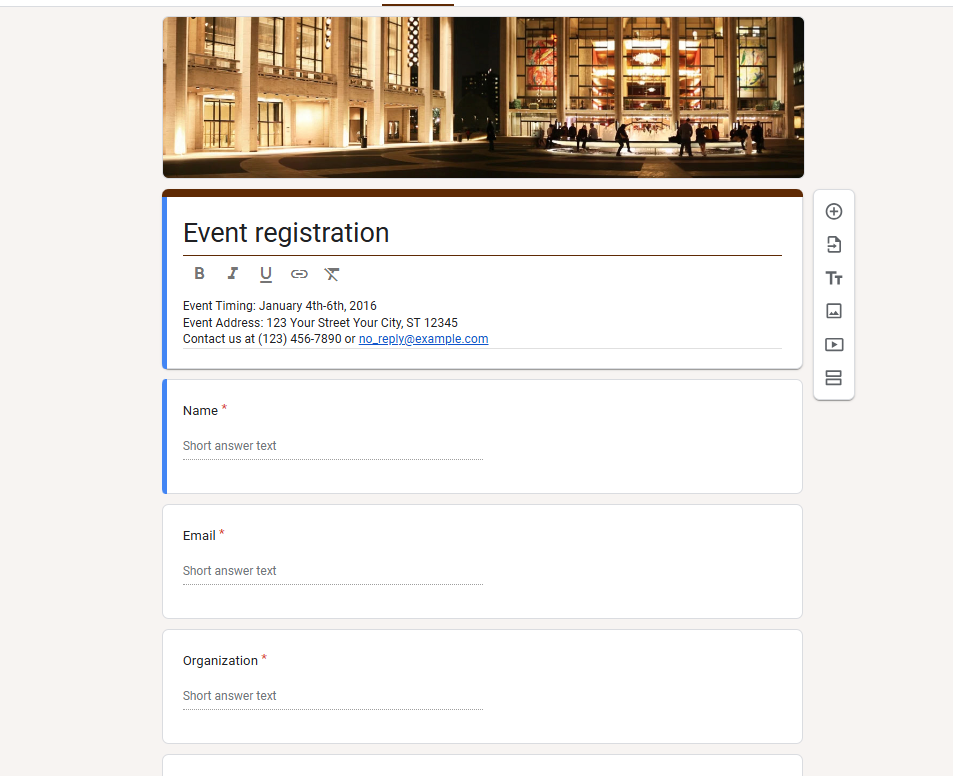Click the short answer field under Email

[x=332, y=571]
